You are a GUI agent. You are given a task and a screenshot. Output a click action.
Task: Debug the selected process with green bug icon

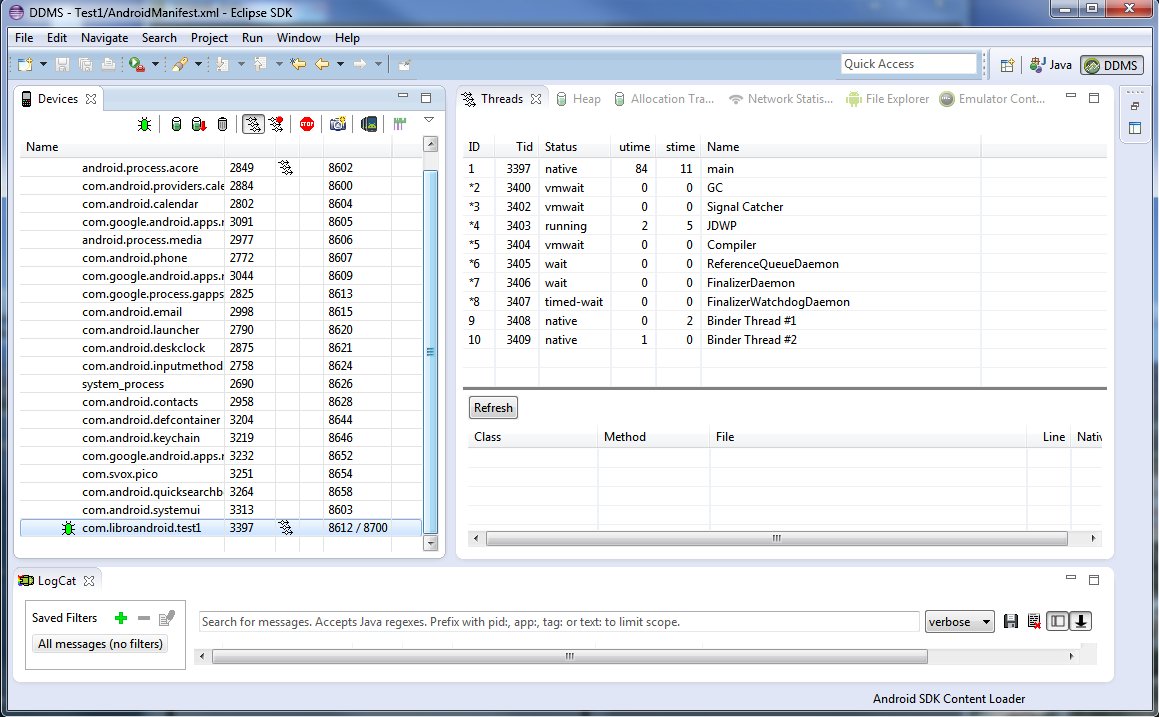point(144,124)
